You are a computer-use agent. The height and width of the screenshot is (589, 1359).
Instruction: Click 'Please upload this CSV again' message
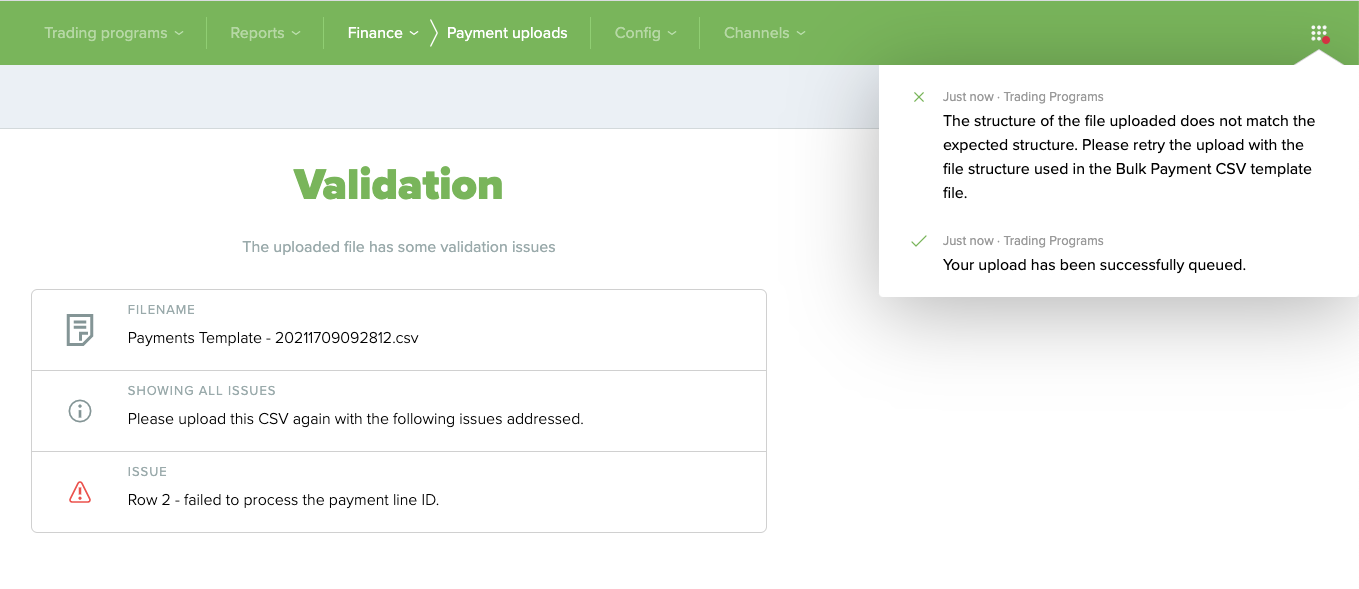(355, 419)
